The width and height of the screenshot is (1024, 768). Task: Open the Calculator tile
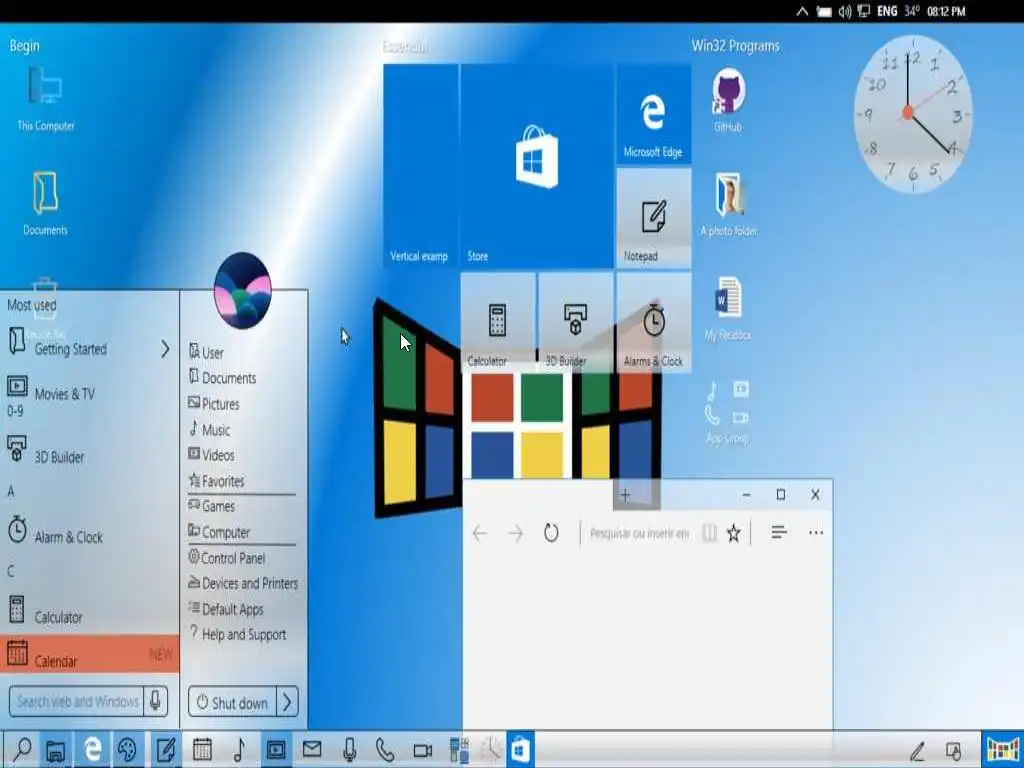(x=498, y=321)
